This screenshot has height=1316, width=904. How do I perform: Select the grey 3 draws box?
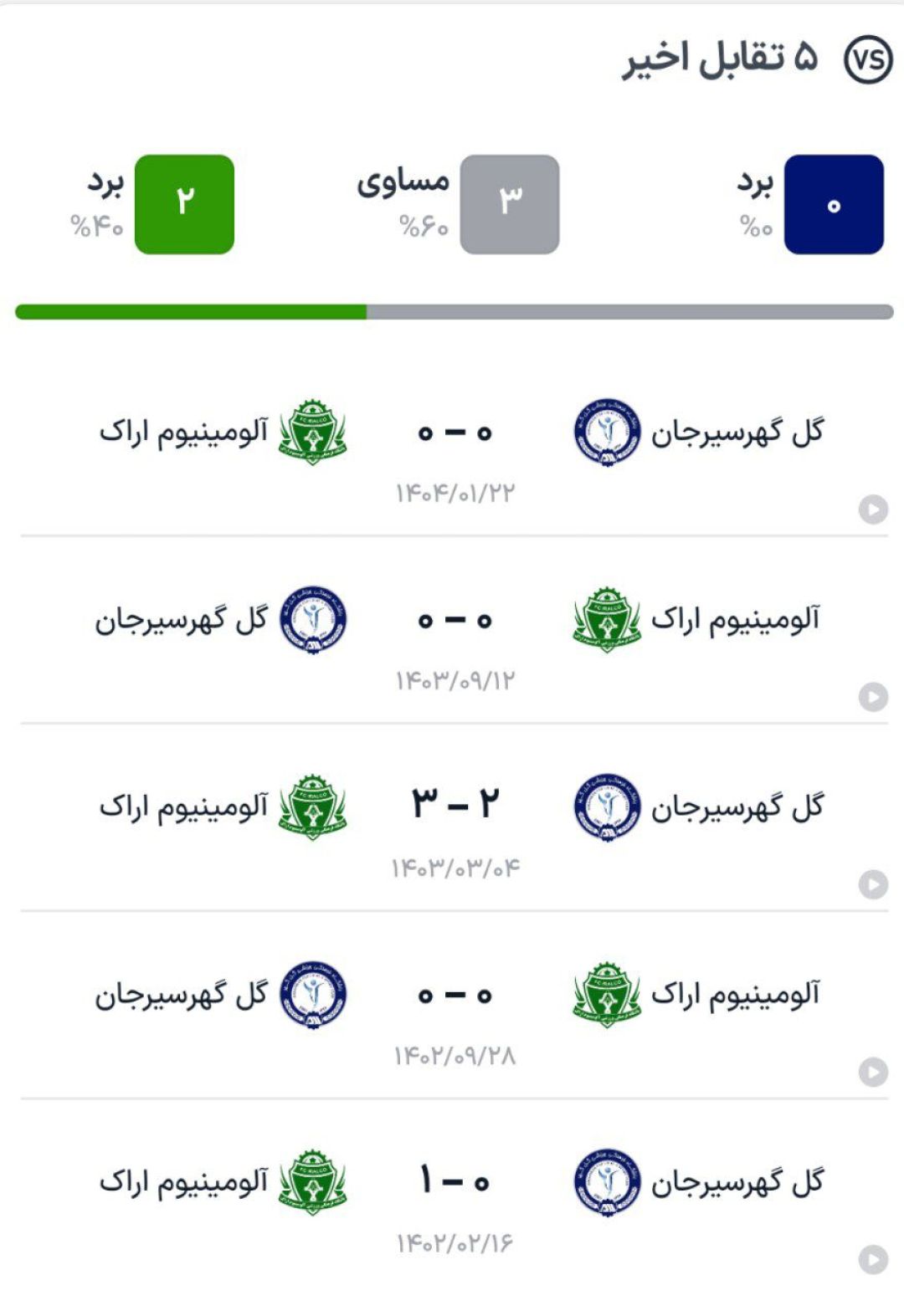coord(510,204)
